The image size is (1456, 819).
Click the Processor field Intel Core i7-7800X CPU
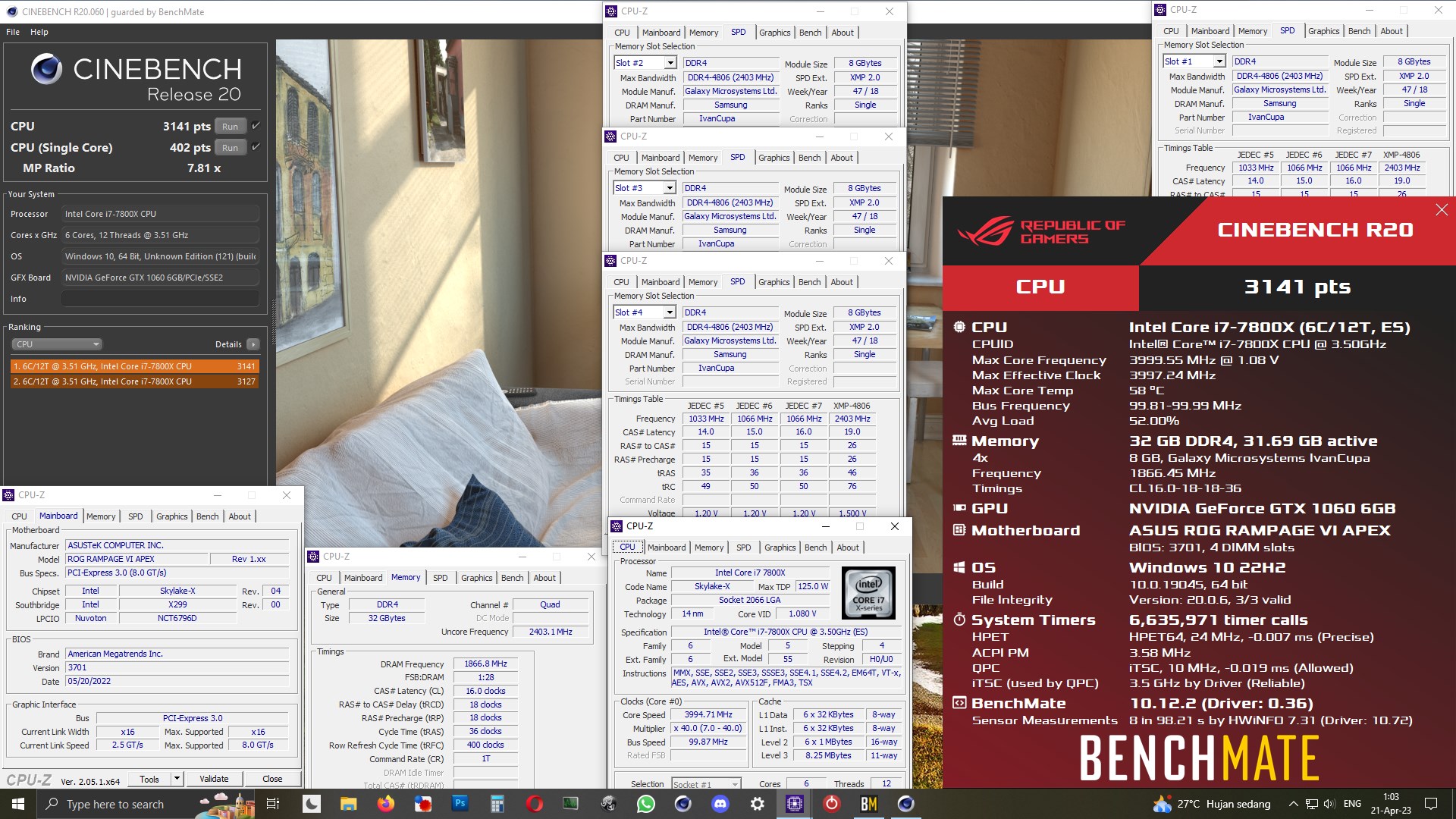click(x=160, y=214)
